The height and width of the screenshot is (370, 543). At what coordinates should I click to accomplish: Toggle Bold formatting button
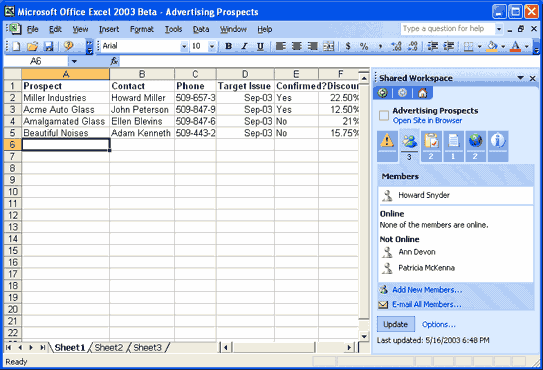229,46
